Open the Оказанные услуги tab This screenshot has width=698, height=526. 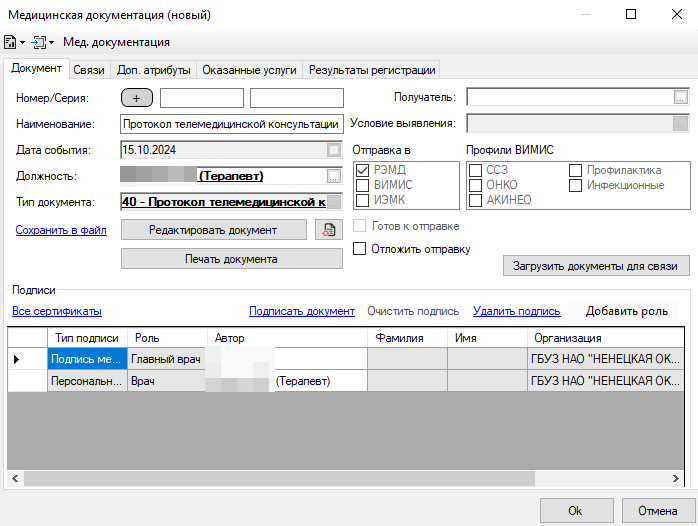(x=249, y=70)
